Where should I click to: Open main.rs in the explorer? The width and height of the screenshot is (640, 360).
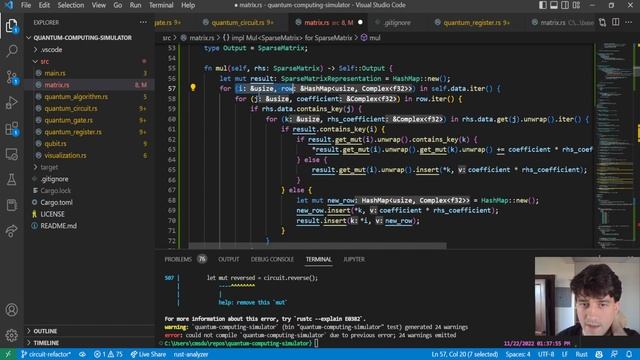tap(55, 73)
